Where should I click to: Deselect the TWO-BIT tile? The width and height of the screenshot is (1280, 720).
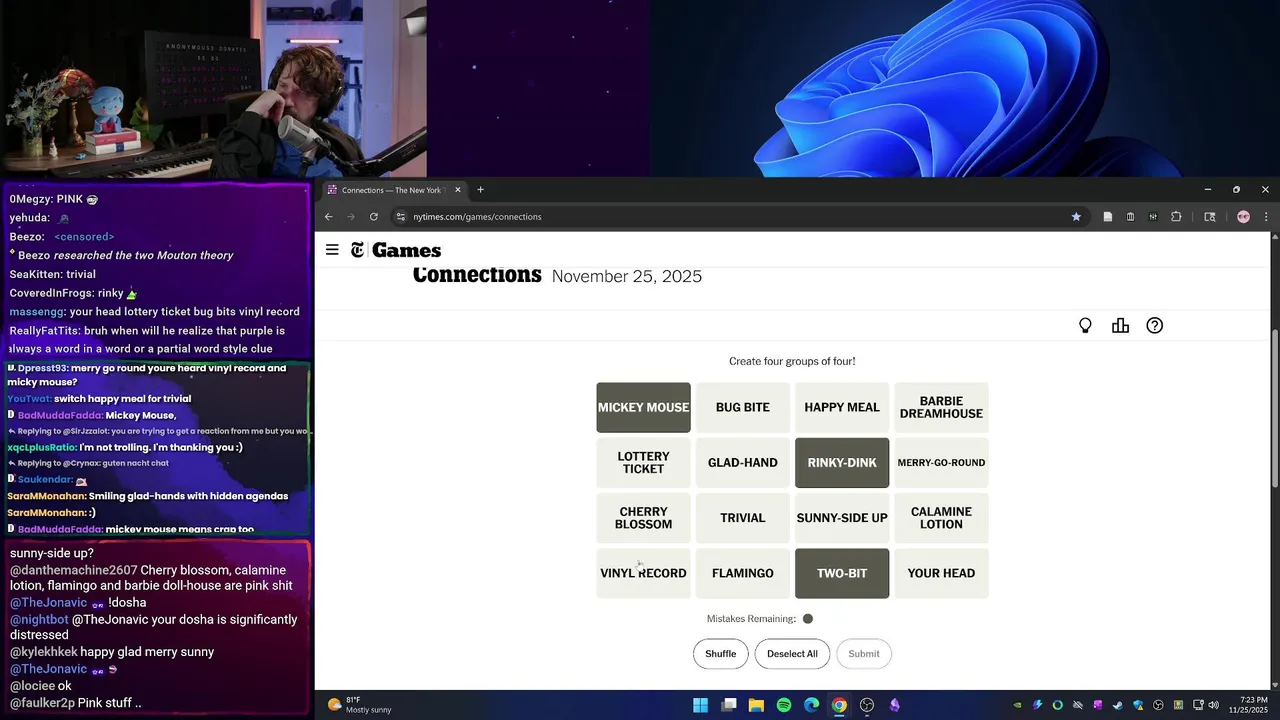tap(842, 573)
